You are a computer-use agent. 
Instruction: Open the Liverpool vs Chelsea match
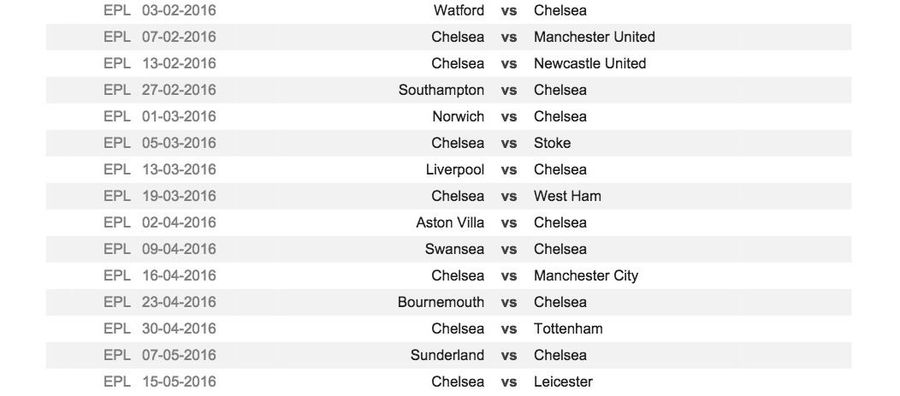pos(448,169)
